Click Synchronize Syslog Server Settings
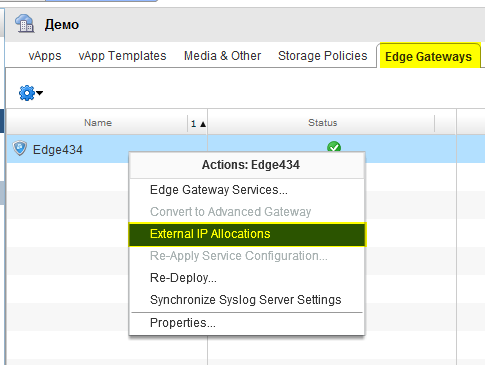Image resolution: width=485 pixels, height=365 pixels. tap(247, 300)
